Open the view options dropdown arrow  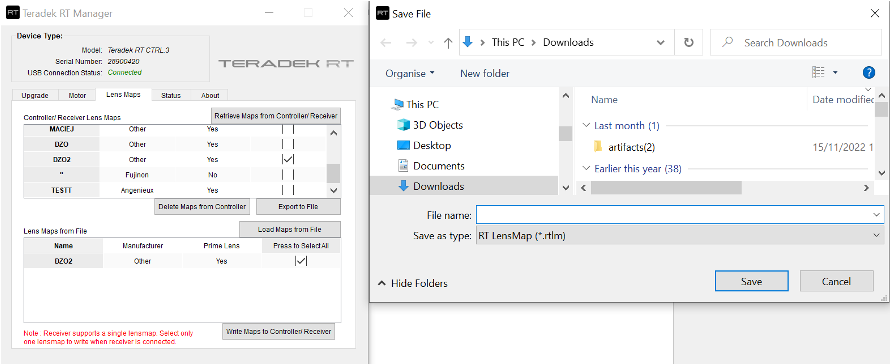tap(835, 73)
